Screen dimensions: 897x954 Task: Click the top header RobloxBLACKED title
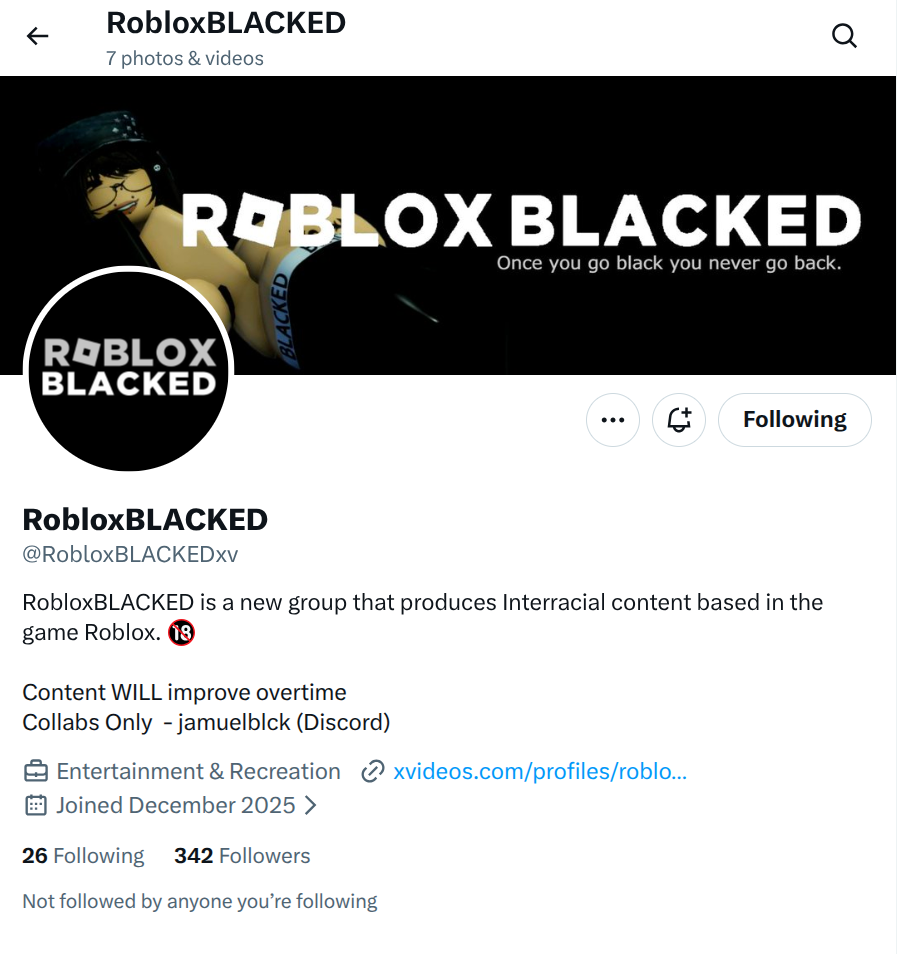point(226,23)
